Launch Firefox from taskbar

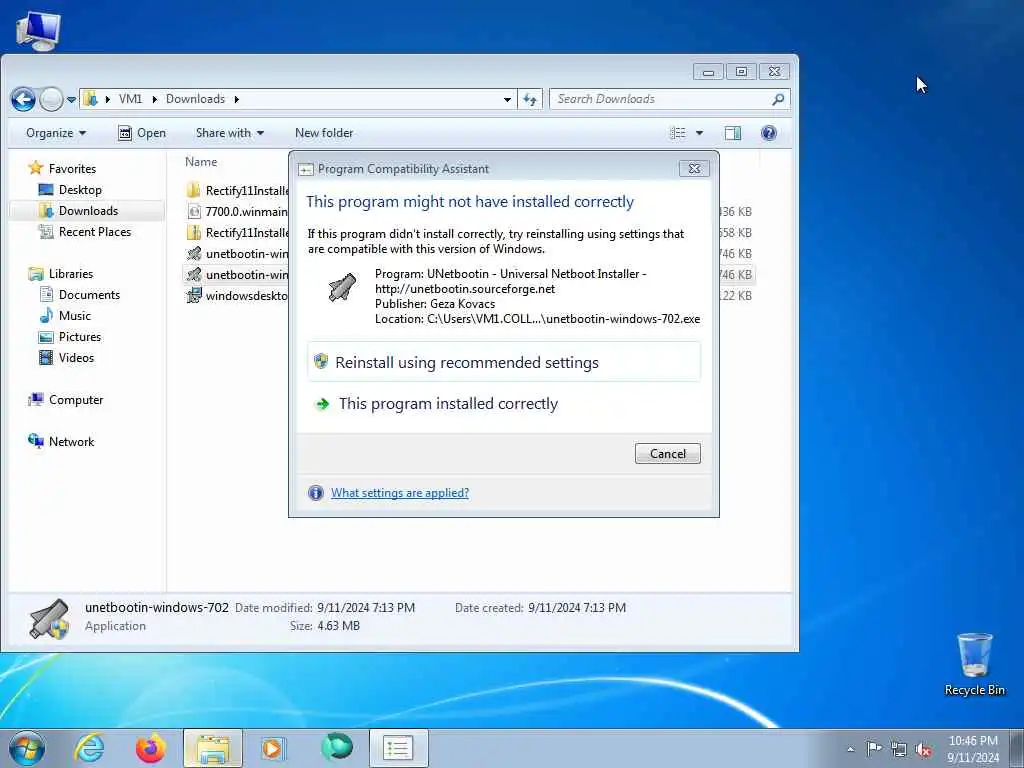[151, 748]
